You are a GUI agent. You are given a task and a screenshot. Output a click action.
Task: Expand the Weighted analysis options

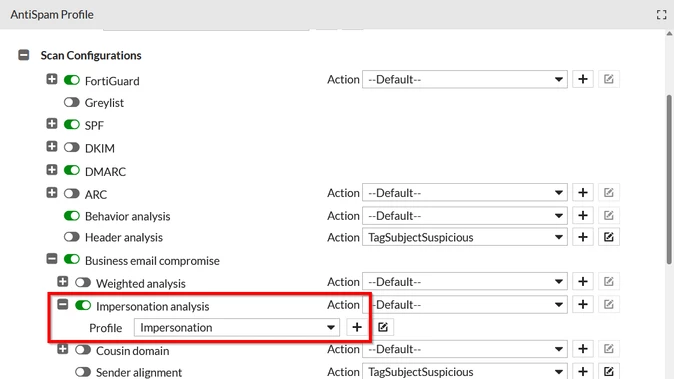pyautogui.click(x=63, y=281)
